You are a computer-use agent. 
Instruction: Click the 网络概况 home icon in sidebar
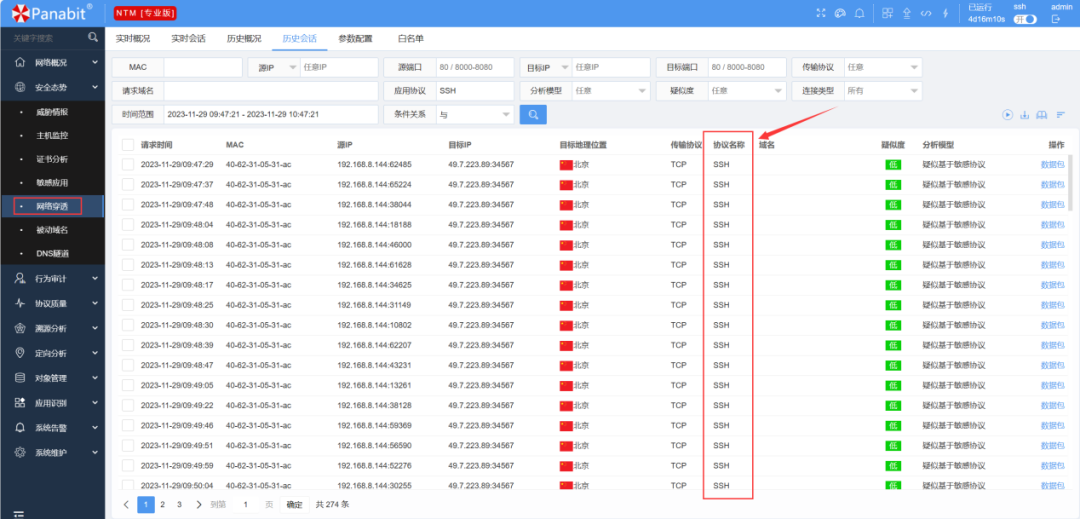point(20,62)
